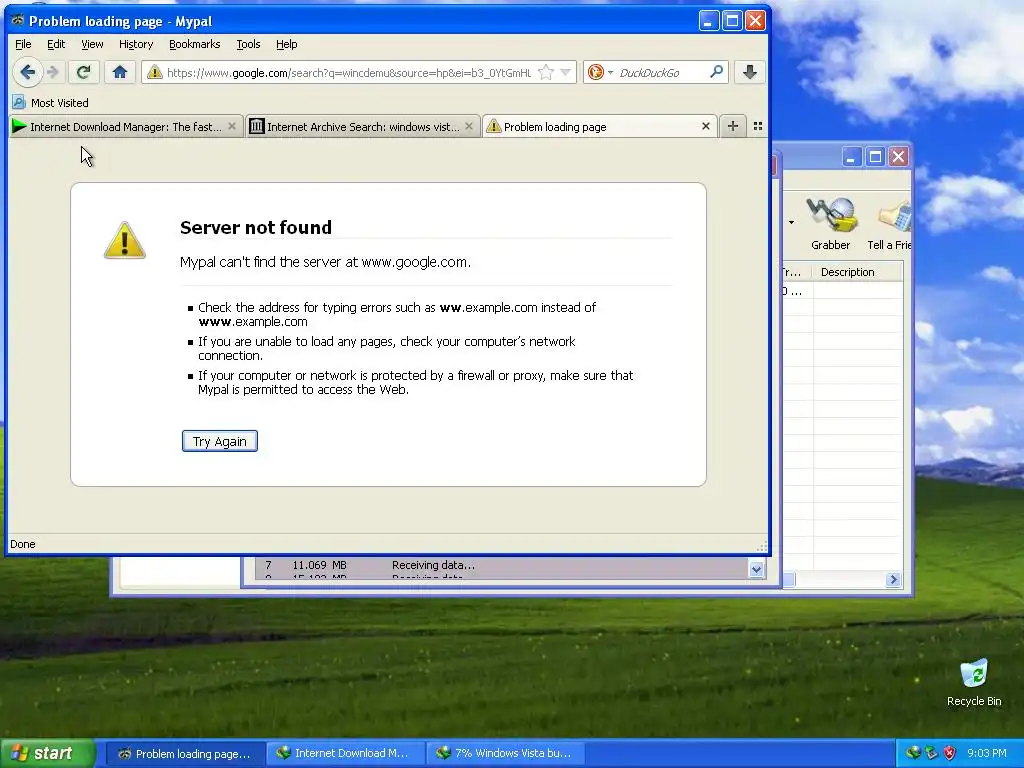
Task: Click Tell a Friend icon in IDM
Action: pos(889,223)
